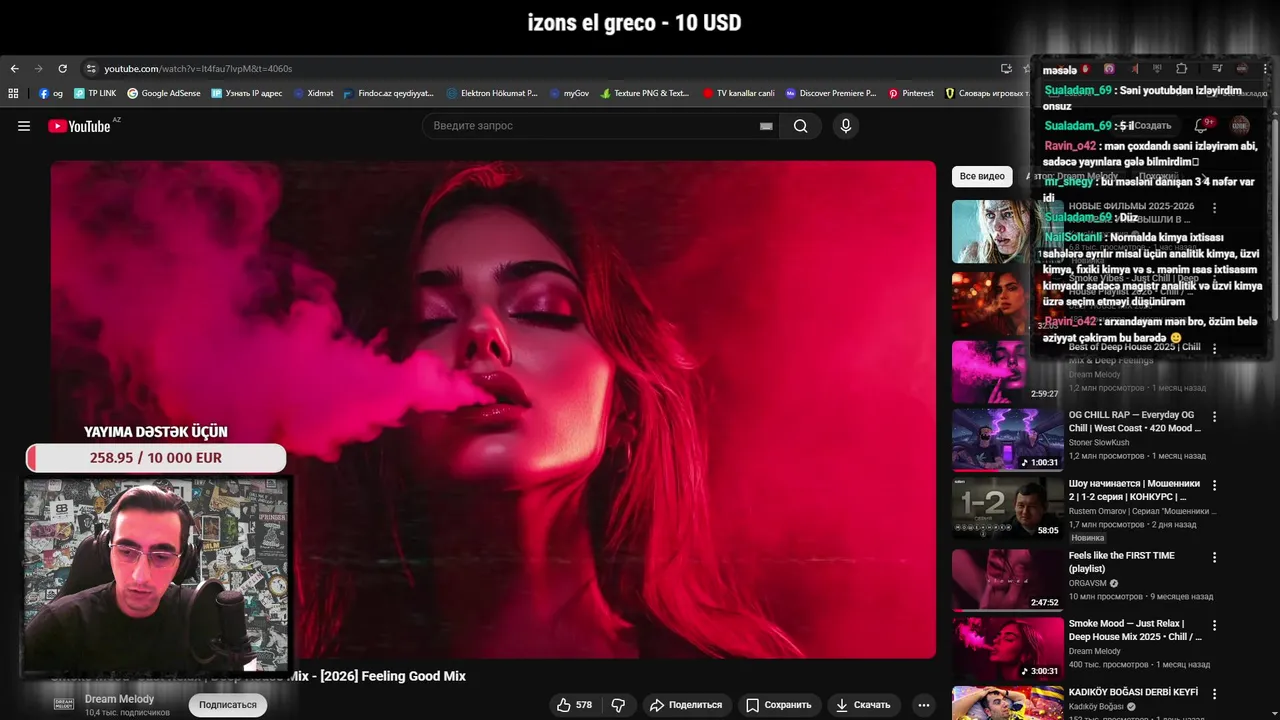Open the Texture PNG bookmark
This screenshot has width=1280, height=720.
(645, 93)
